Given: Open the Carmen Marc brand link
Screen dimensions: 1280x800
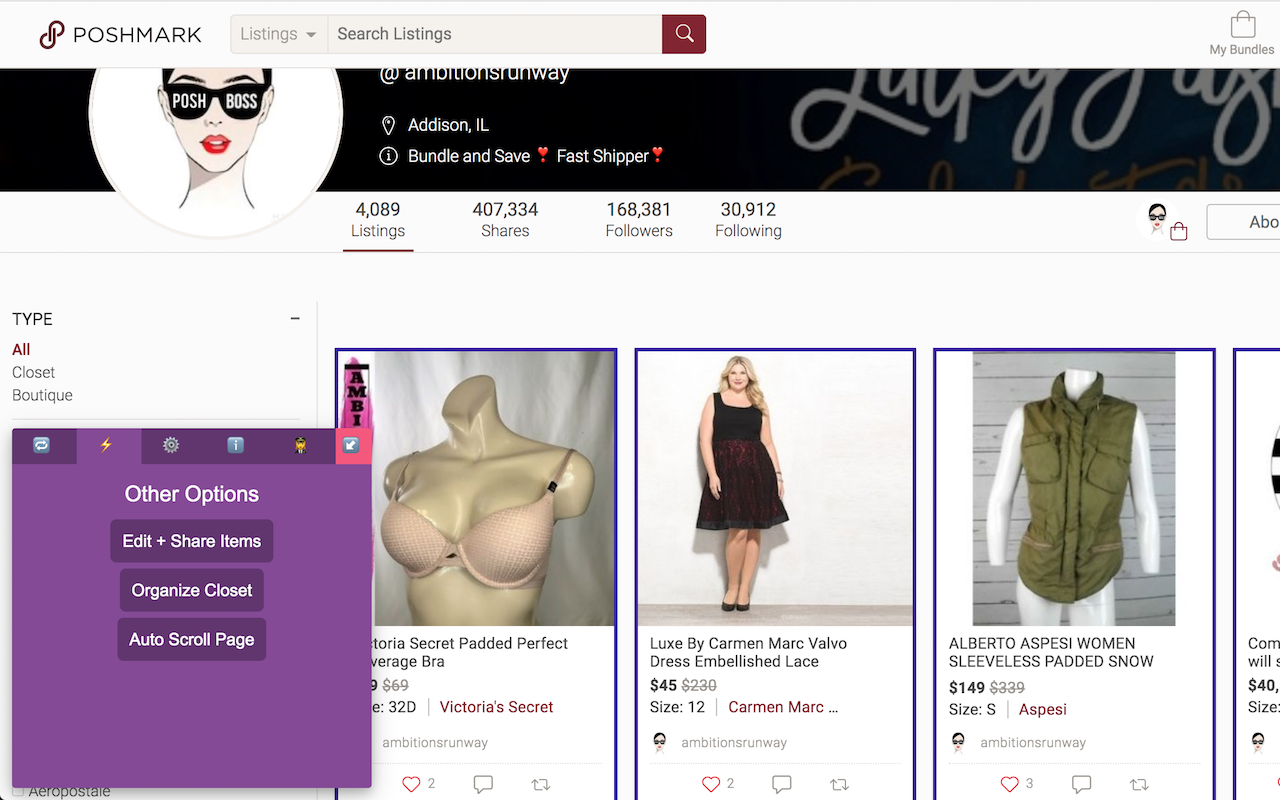Looking at the screenshot, I should coord(783,707).
